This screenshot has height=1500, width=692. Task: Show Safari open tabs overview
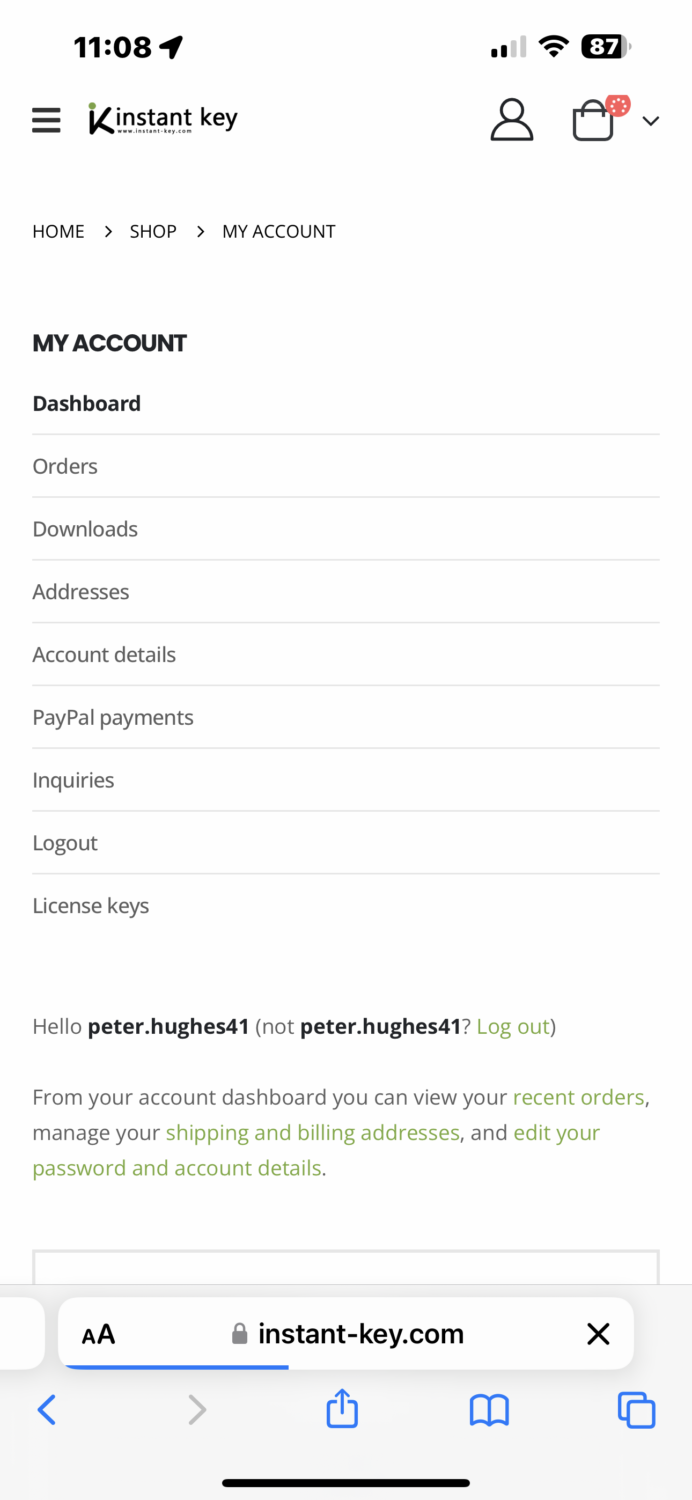tap(636, 1410)
